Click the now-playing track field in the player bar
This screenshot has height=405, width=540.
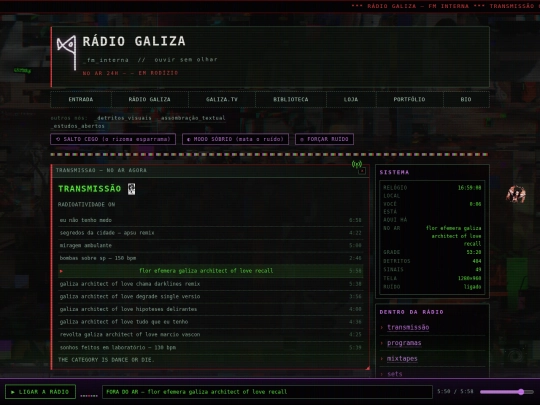click(267, 392)
